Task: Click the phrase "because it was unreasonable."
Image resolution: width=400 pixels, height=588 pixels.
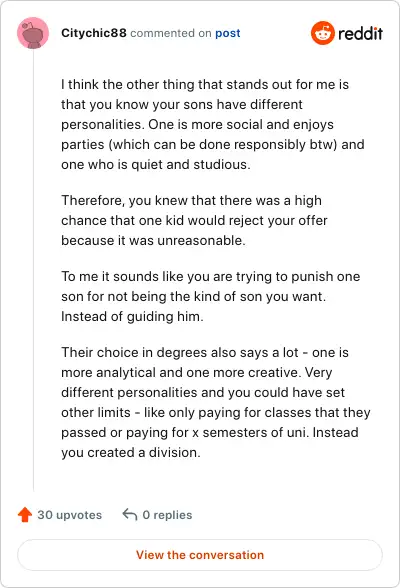Action: point(153,240)
